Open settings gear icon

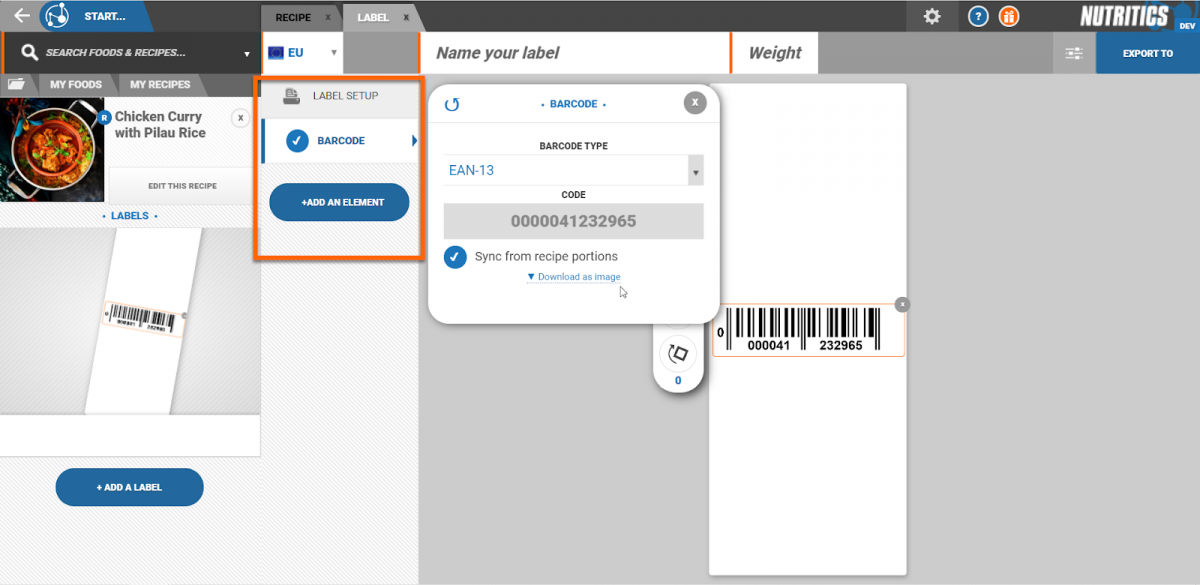pyautogui.click(x=932, y=16)
